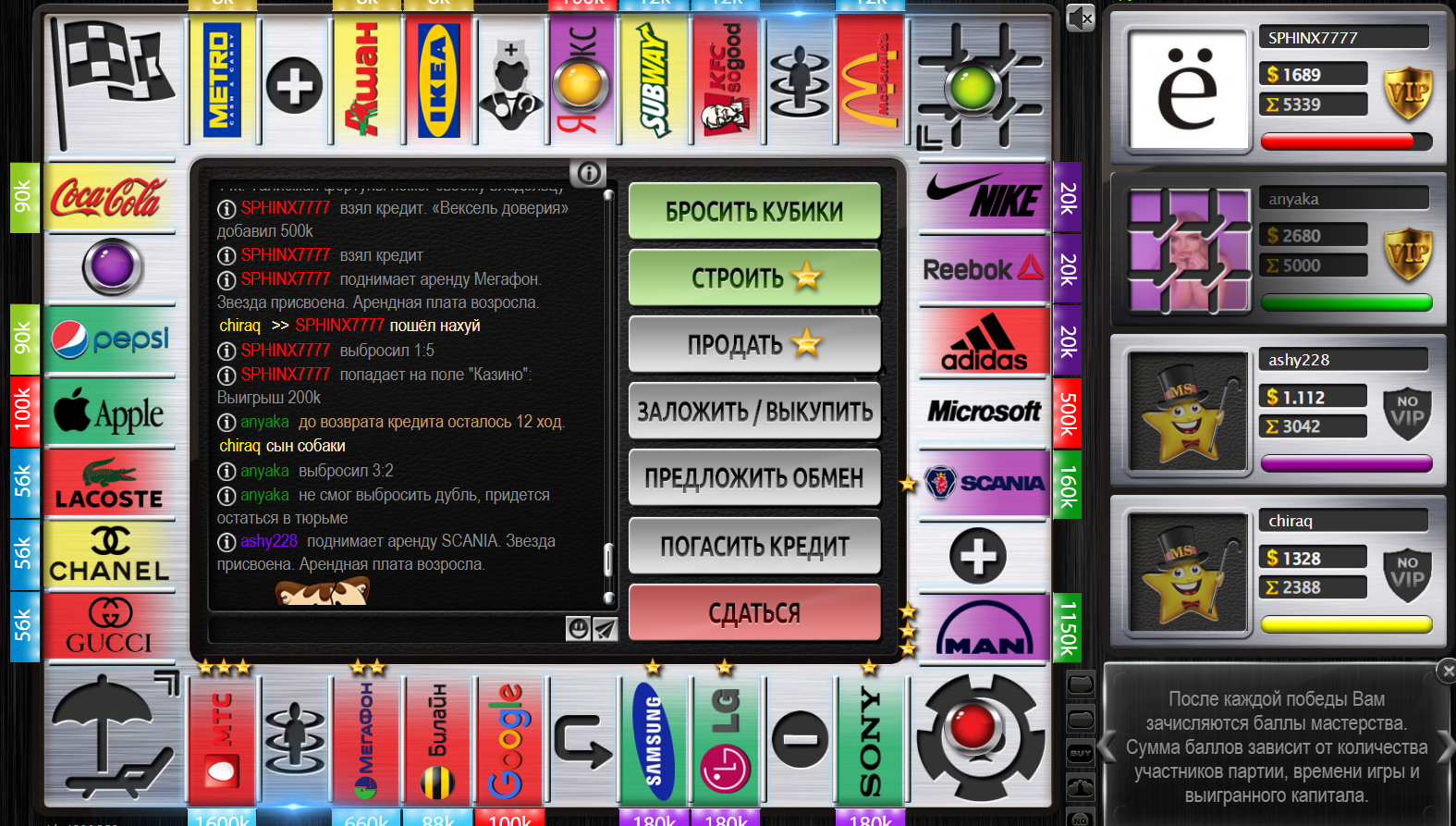Click the minus penalty cell on bottom row
This screenshot has height=826, width=1456.
coord(799,740)
